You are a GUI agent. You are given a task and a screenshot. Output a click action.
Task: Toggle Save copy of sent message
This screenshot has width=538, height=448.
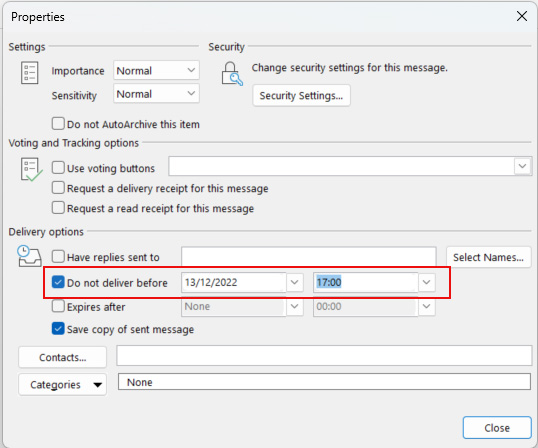(58, 329)
